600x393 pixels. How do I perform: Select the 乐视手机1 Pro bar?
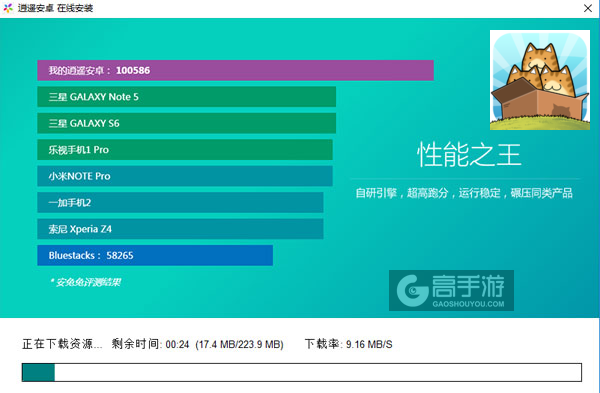coord(185,149)
